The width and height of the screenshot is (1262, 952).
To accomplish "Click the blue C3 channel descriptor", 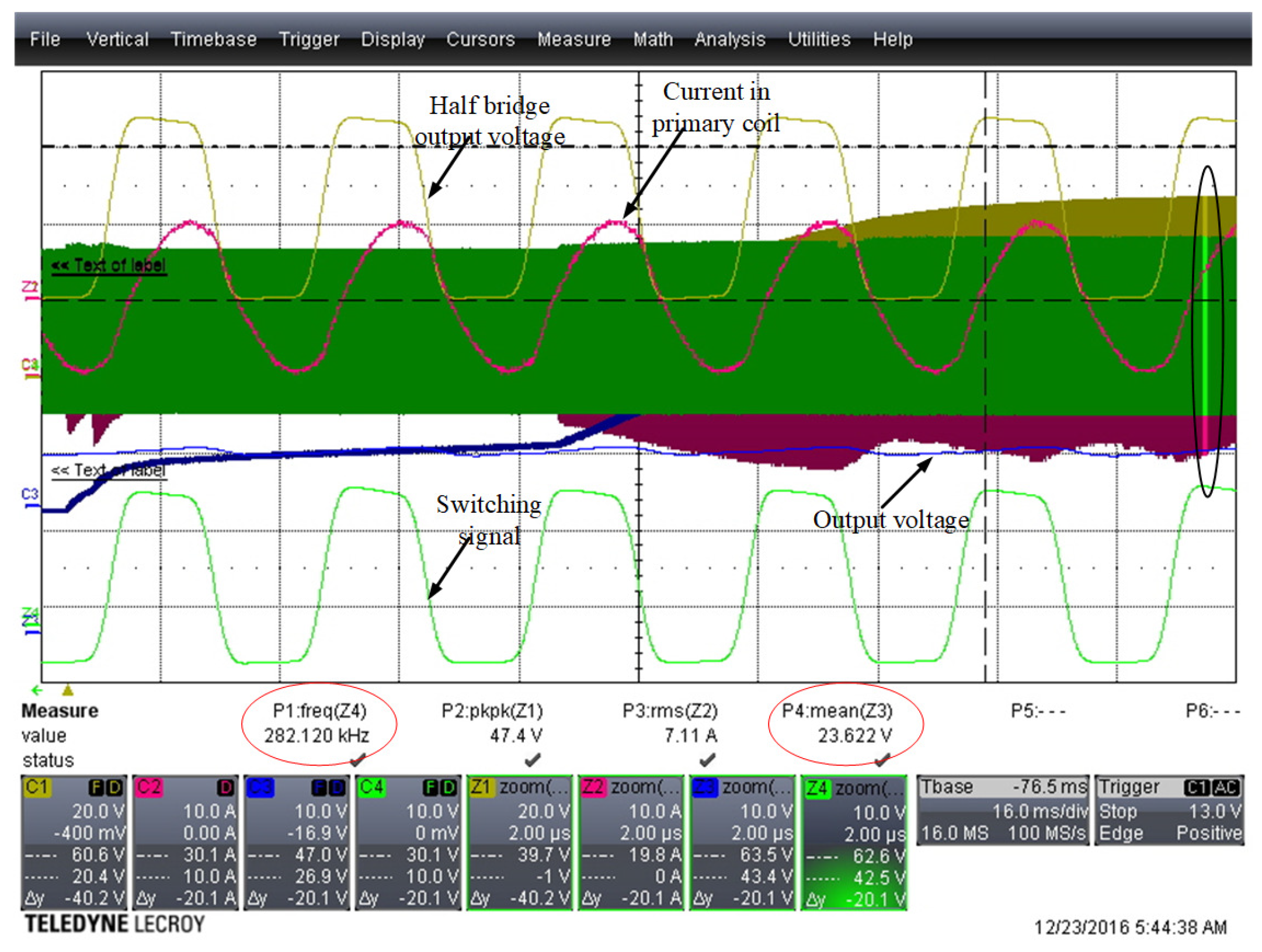I will 297,842.
